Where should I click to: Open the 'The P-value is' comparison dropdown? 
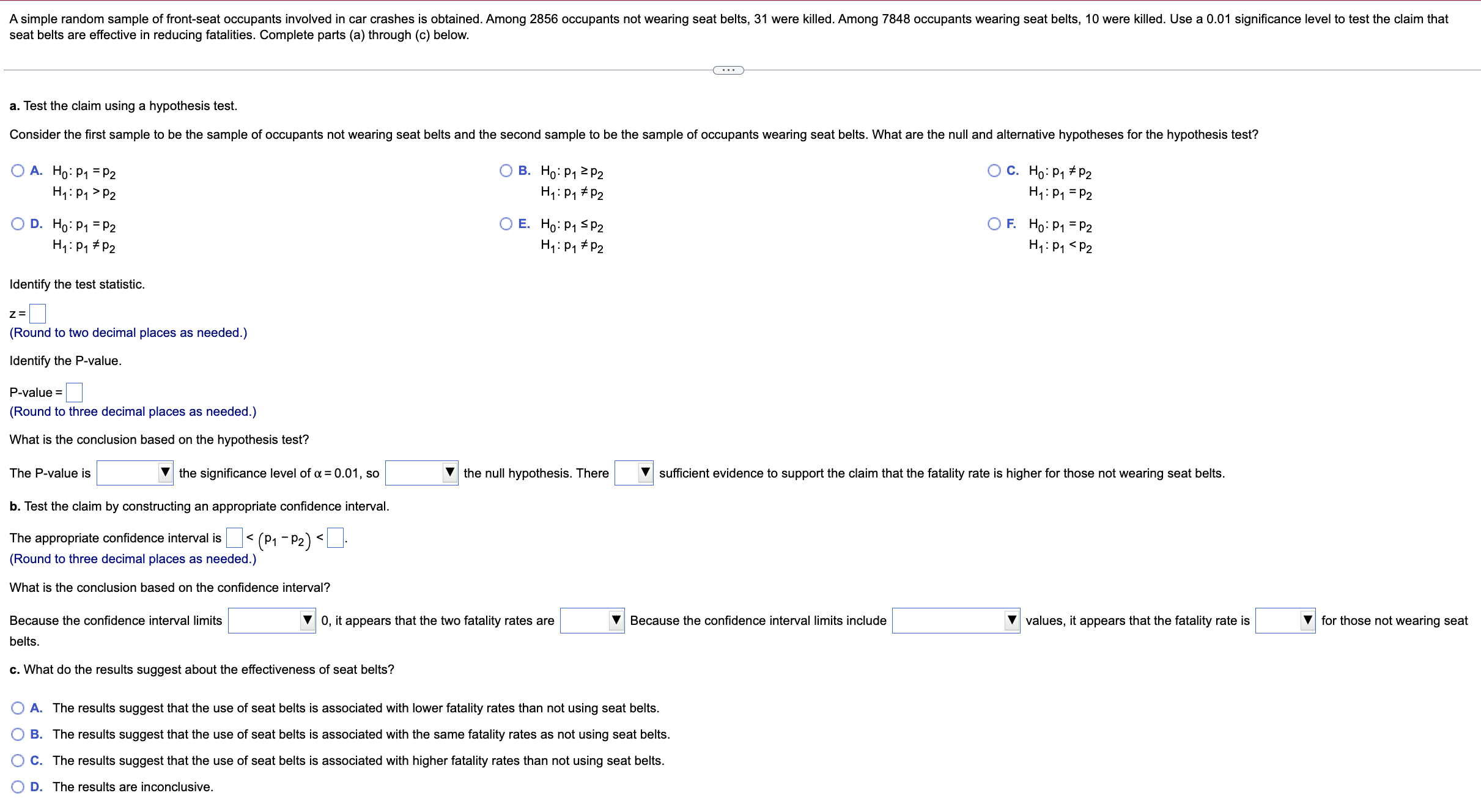click(x=135, y=473)
